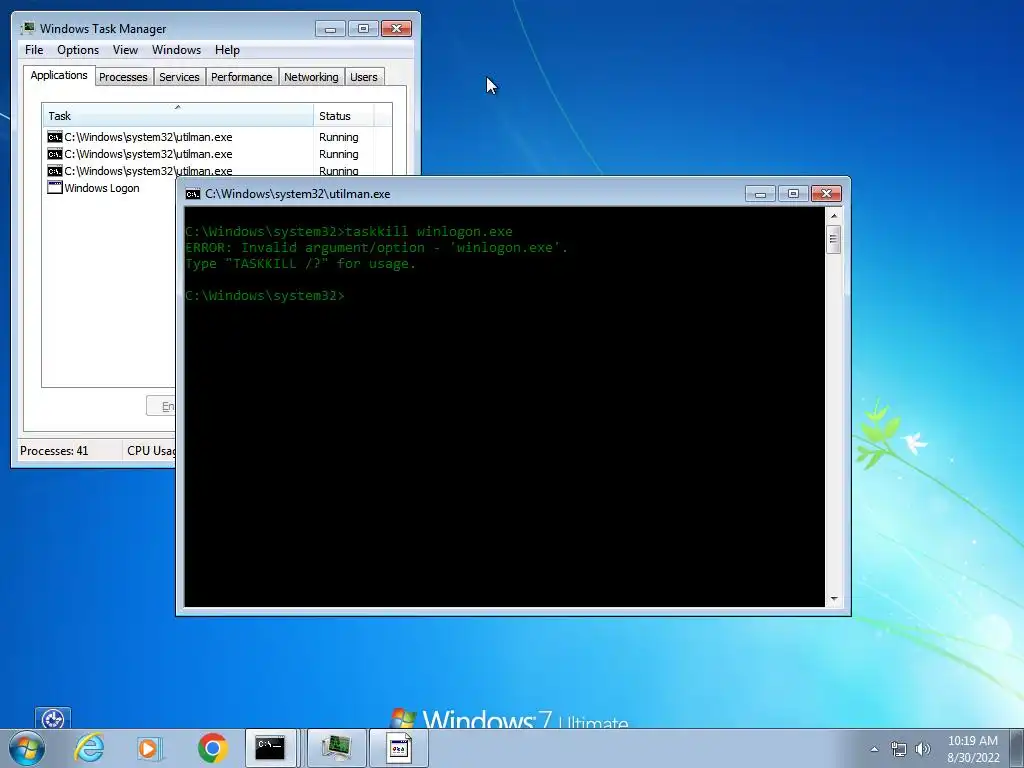
Task: Open the File menu in Task Manager
Action: (x=34, y=50)
